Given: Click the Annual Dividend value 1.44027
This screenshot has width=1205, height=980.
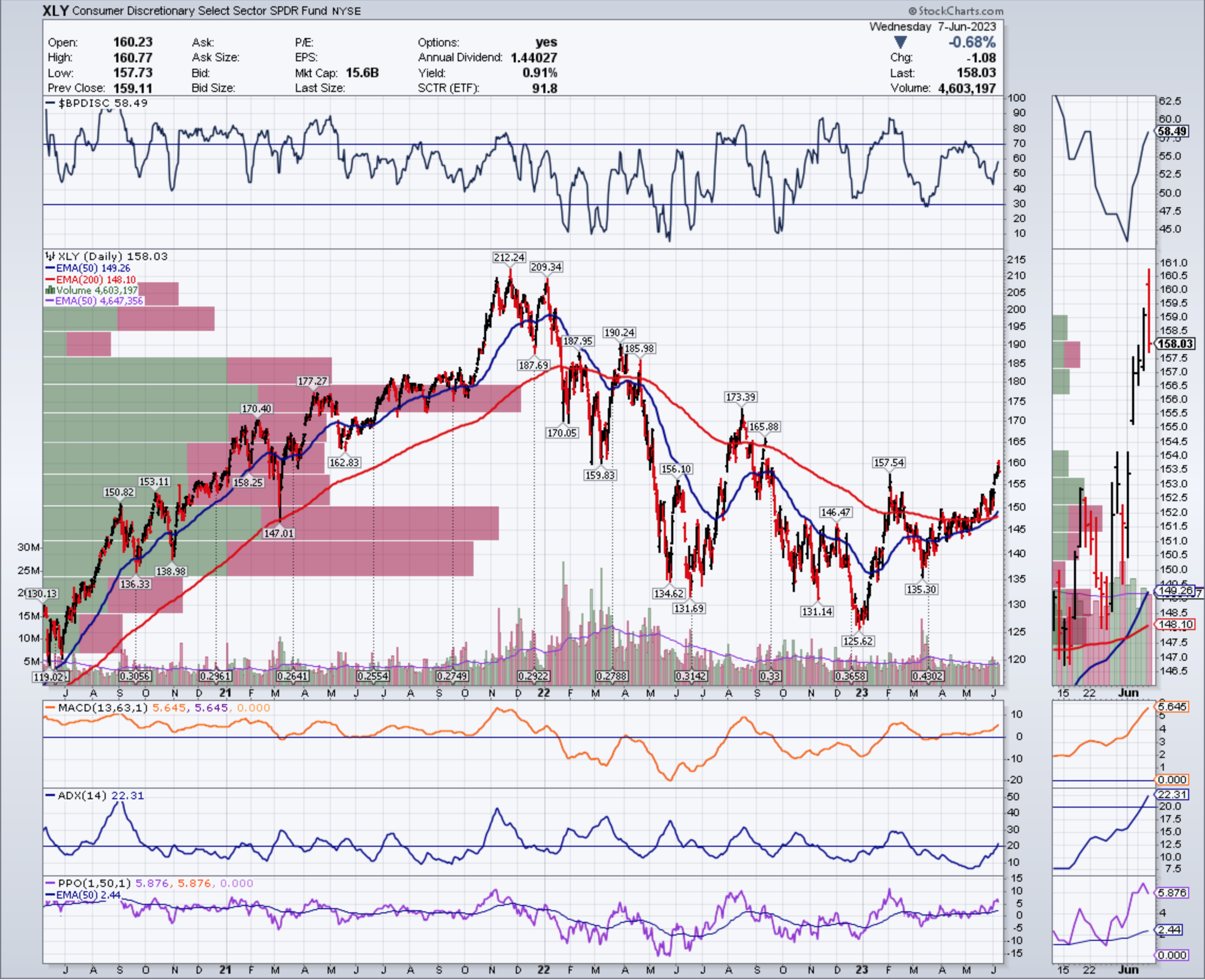Looking at the screenshot, I should pos(533,58).
